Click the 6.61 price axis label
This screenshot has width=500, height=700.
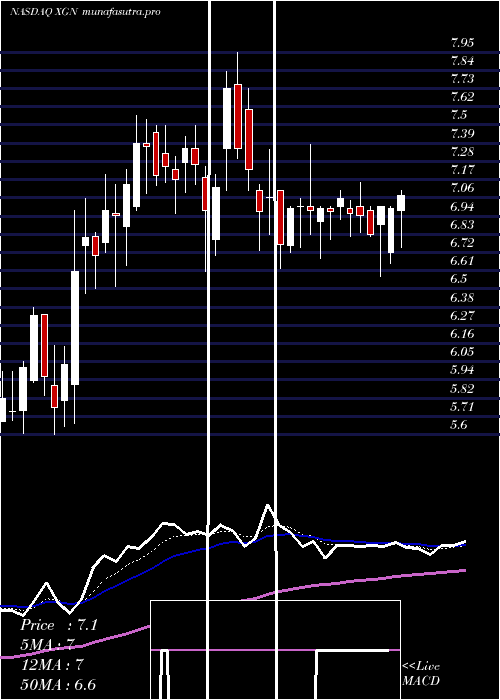[x=462, y=261]
